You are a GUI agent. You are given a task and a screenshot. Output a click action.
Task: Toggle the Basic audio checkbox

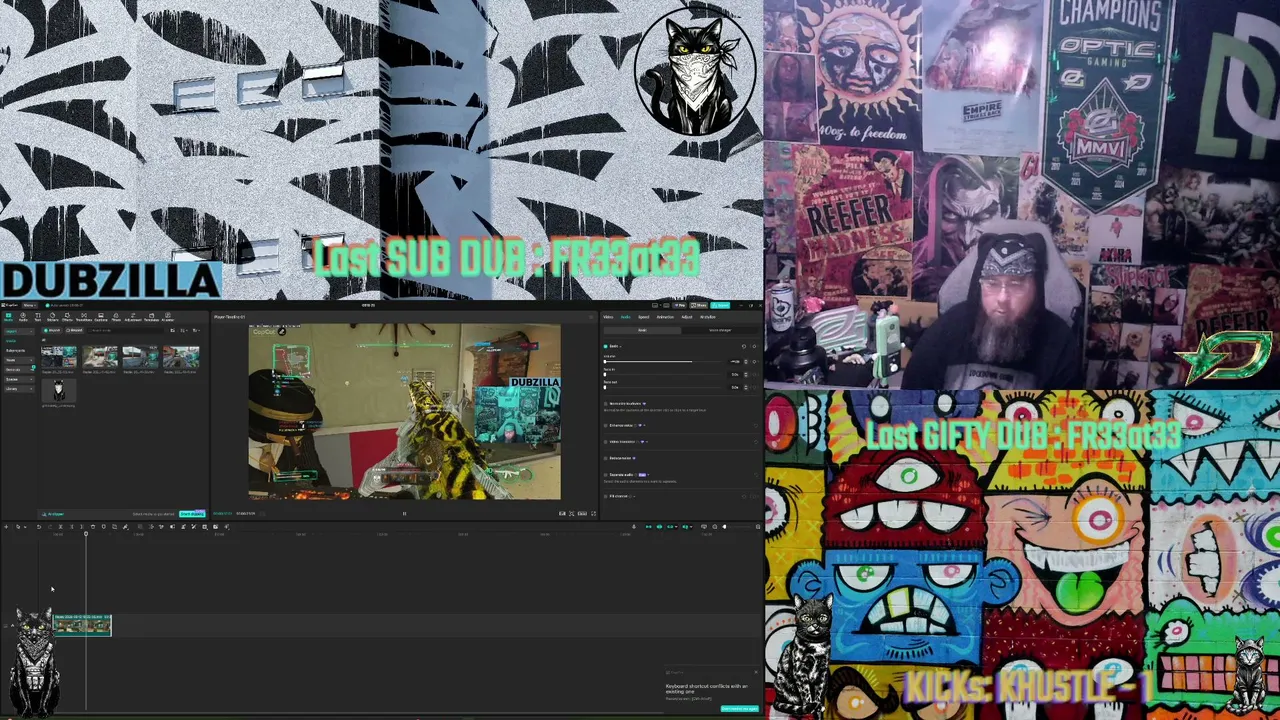[x=605, y=346]
